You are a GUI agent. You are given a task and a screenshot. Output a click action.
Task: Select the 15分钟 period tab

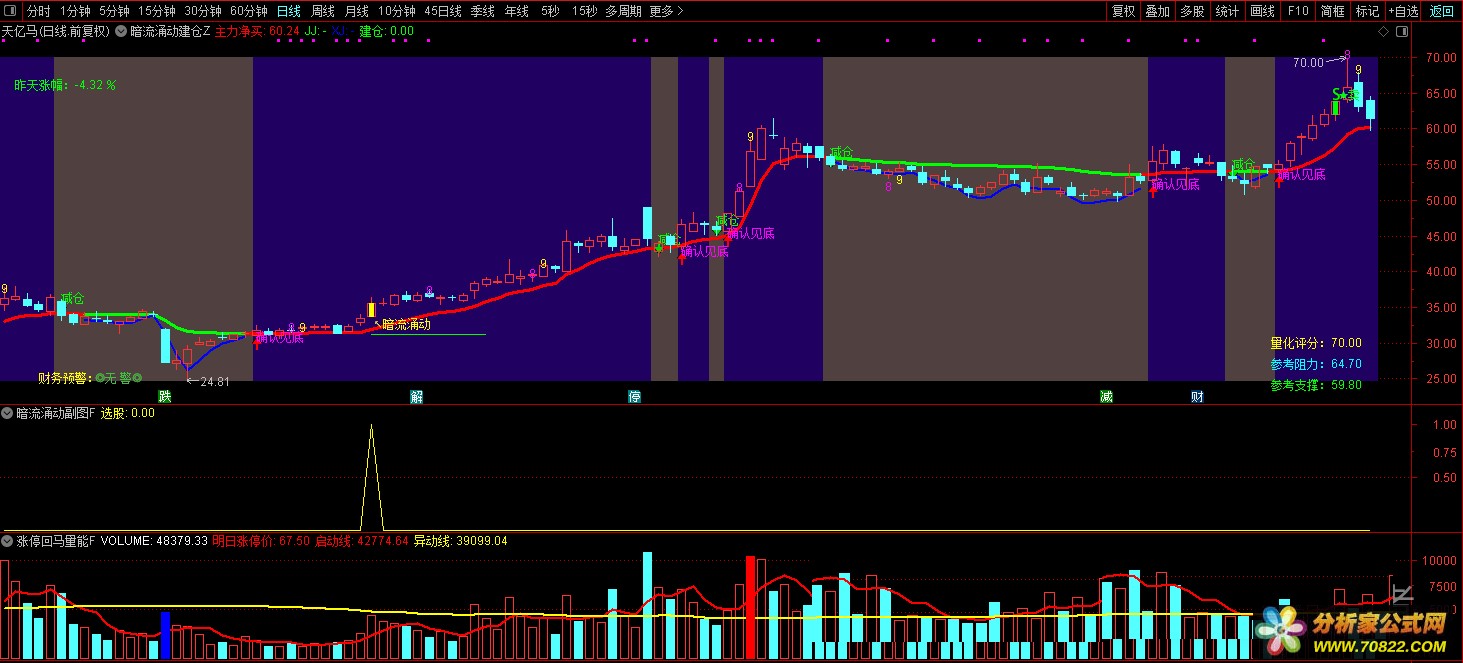156,11
